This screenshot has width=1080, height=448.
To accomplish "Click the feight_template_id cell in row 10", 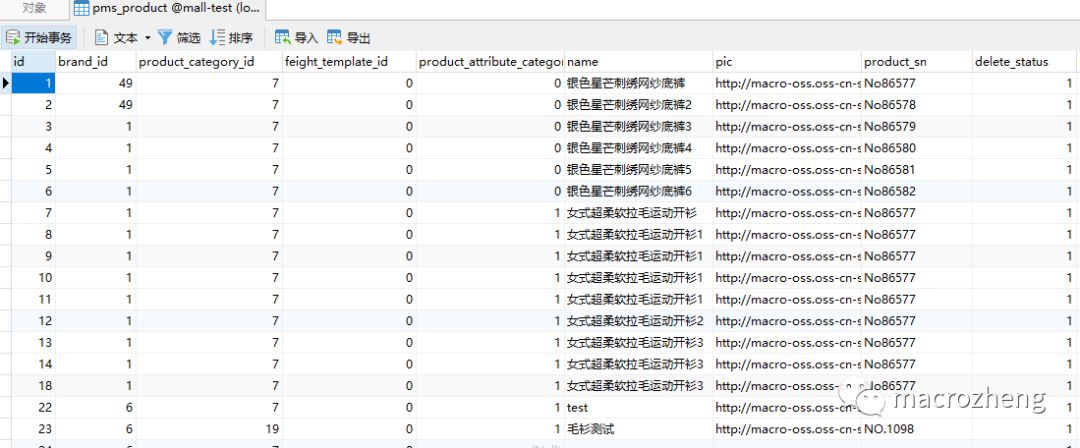I will [x=349, y=278].
